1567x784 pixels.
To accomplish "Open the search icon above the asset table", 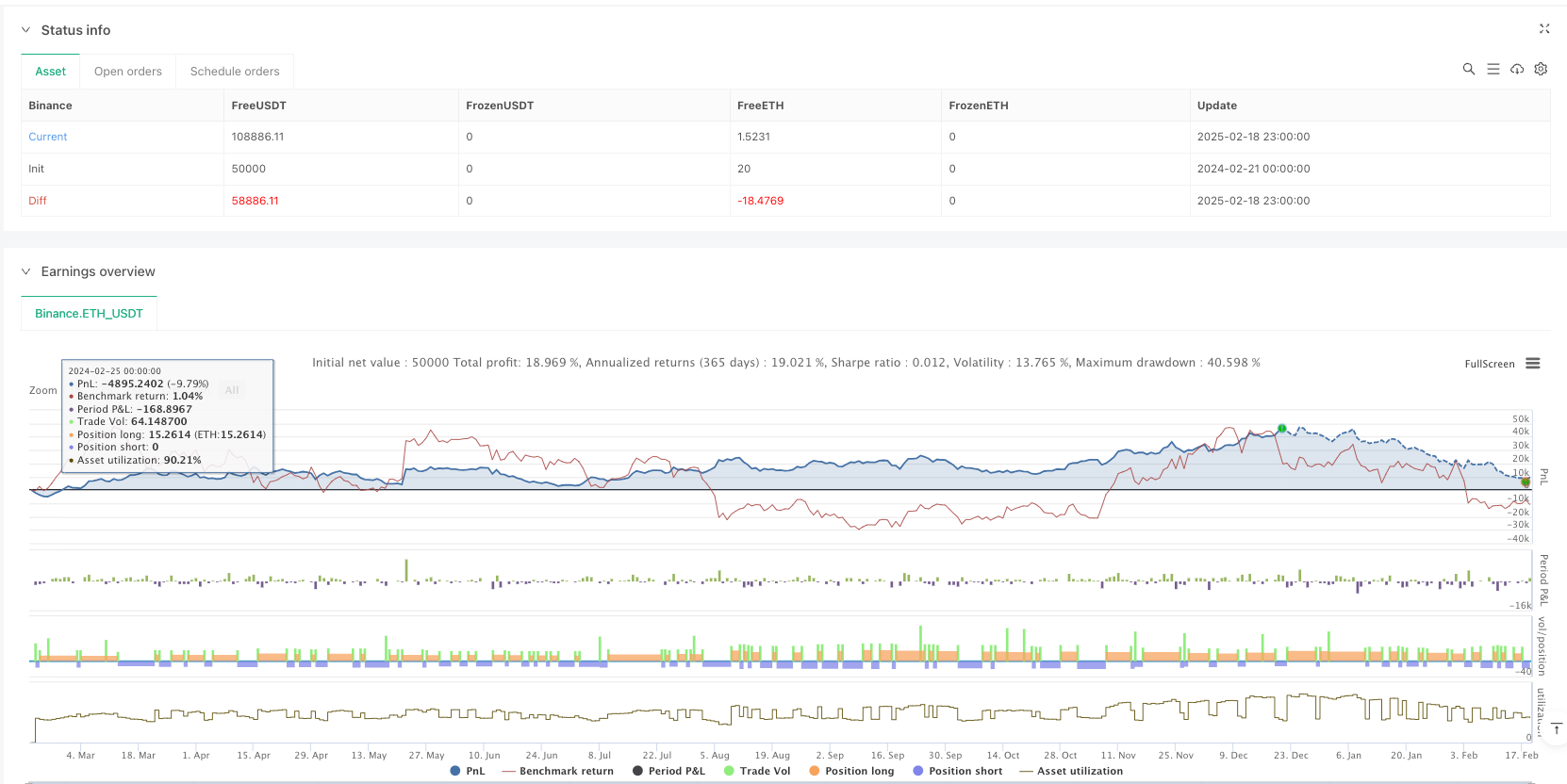I will (x=1469, y=69).
